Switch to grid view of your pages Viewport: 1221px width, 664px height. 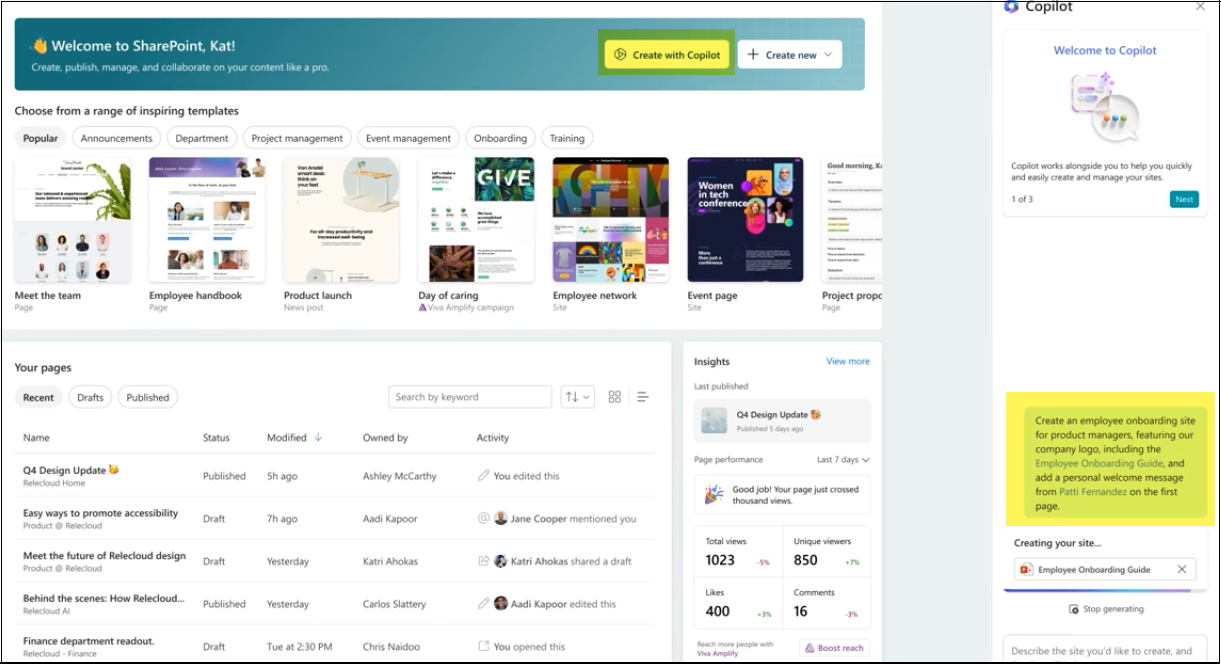coord(614,396)
